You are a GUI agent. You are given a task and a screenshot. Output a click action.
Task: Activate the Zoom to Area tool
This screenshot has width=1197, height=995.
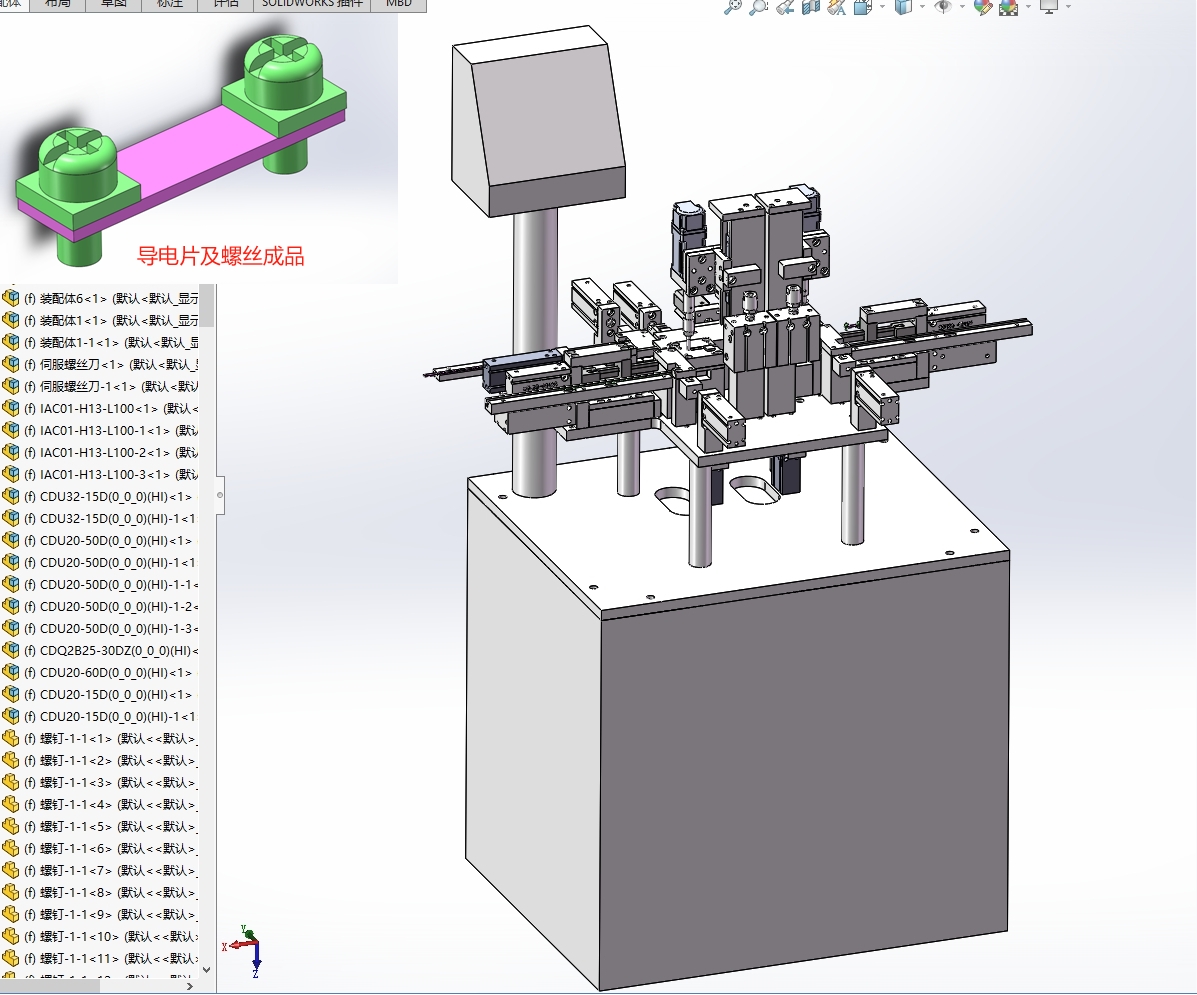click(x=758, y=7)
